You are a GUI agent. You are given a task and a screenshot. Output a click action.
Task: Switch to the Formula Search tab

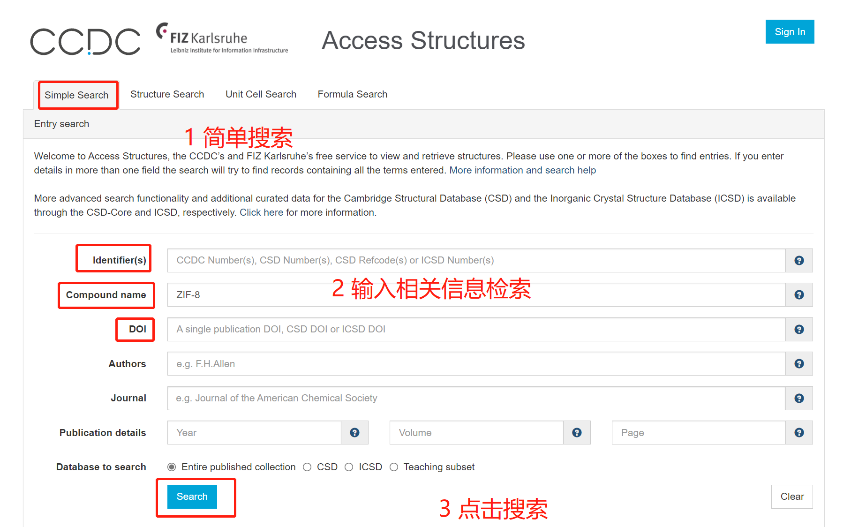coord(352,94)
